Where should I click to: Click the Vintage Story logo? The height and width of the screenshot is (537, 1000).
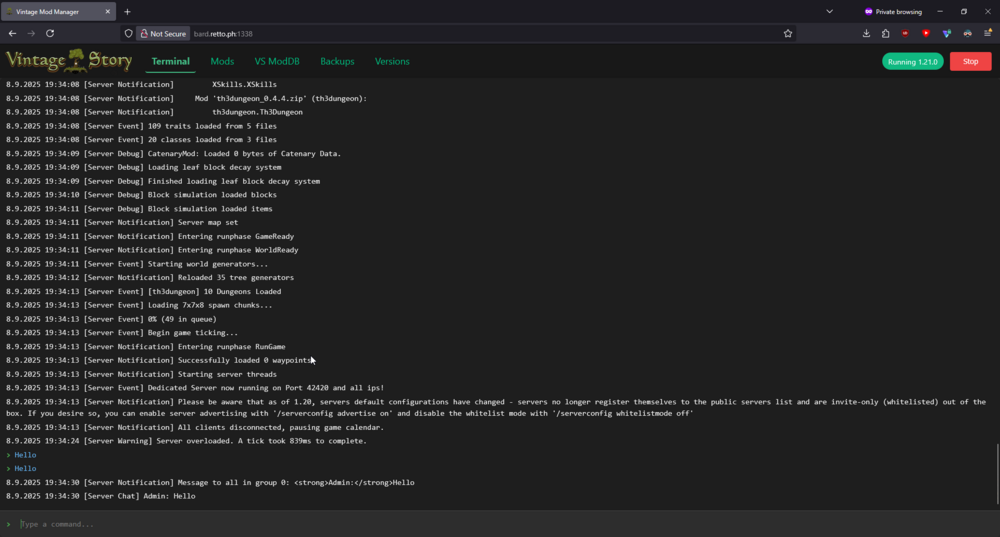69,61
